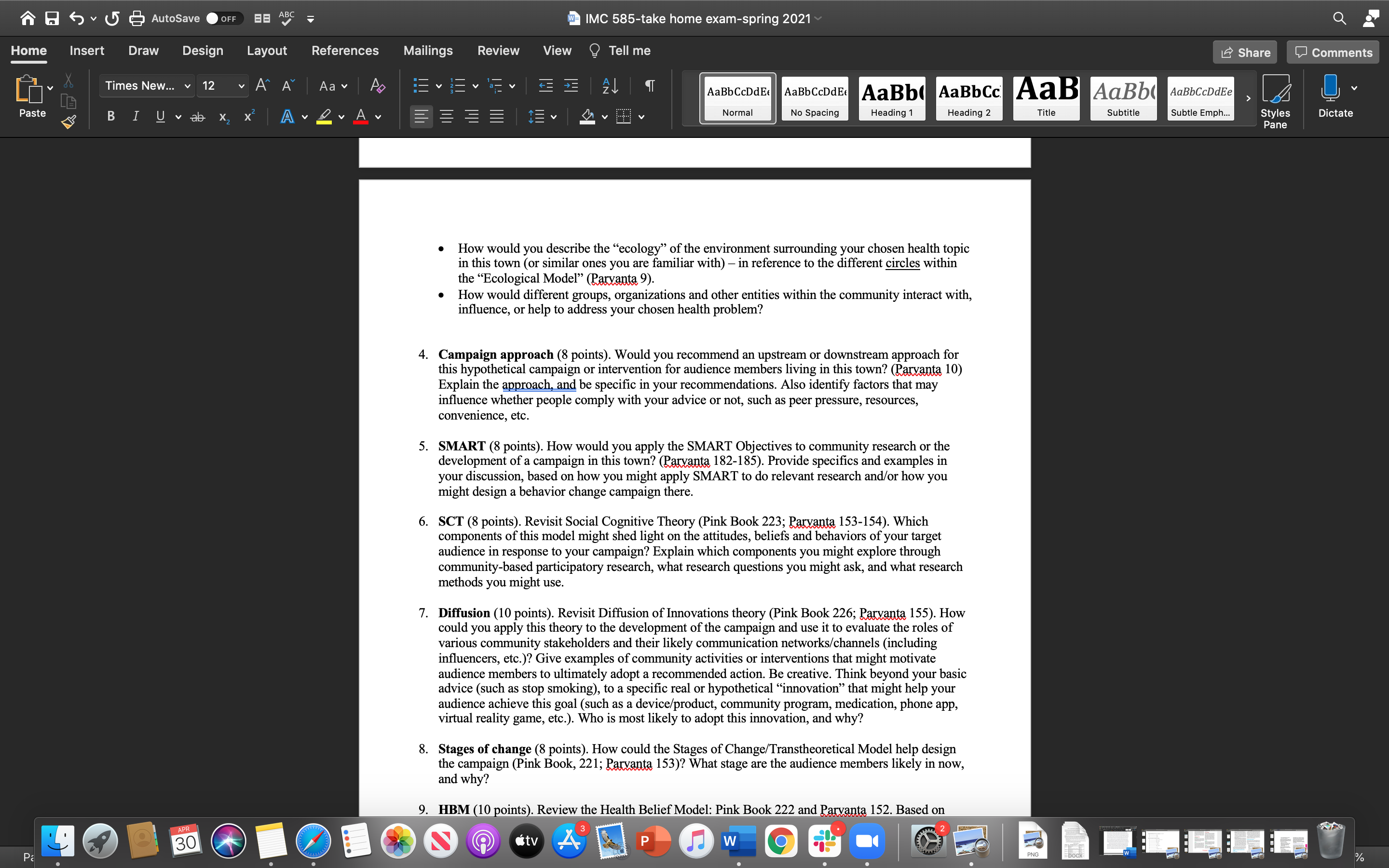This screenshot has width=1389, height=868.
Task: Click the Format Painter brush icon
Action: click(68, 121)
